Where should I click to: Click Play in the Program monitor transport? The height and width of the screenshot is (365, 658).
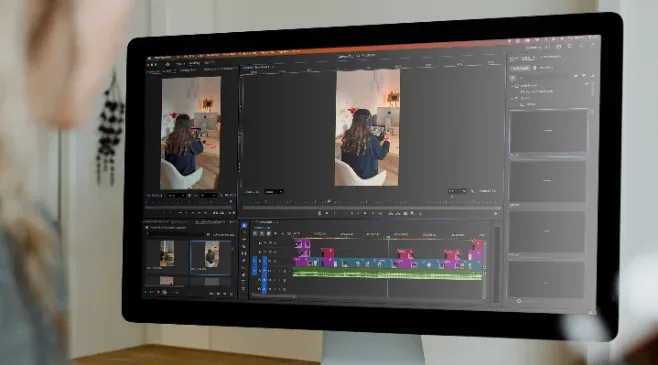[365, 214]
